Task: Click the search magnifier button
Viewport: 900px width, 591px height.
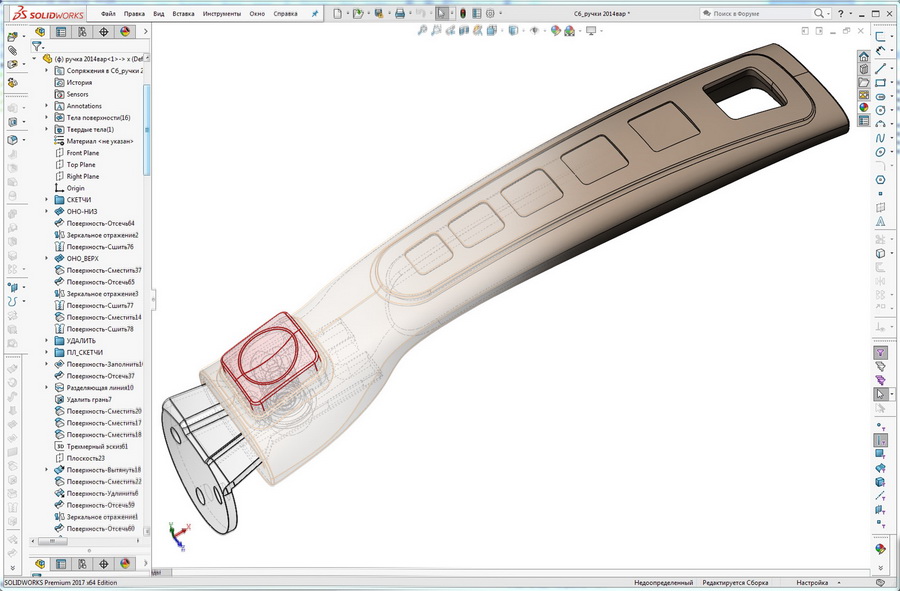Action: (x=819, y=13)
